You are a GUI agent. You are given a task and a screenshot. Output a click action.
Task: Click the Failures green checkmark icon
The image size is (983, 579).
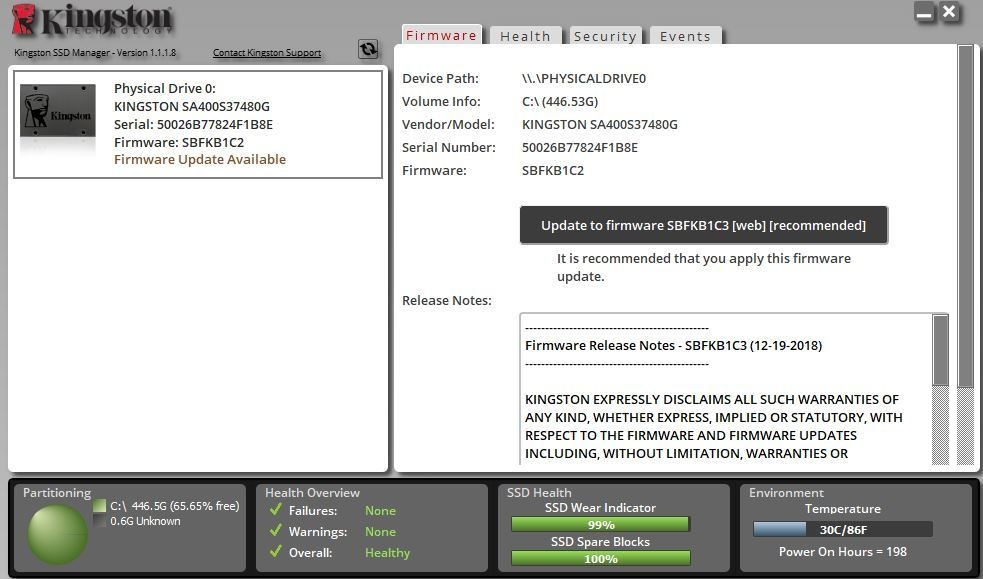pyautogui.click(x=275, y=509)
